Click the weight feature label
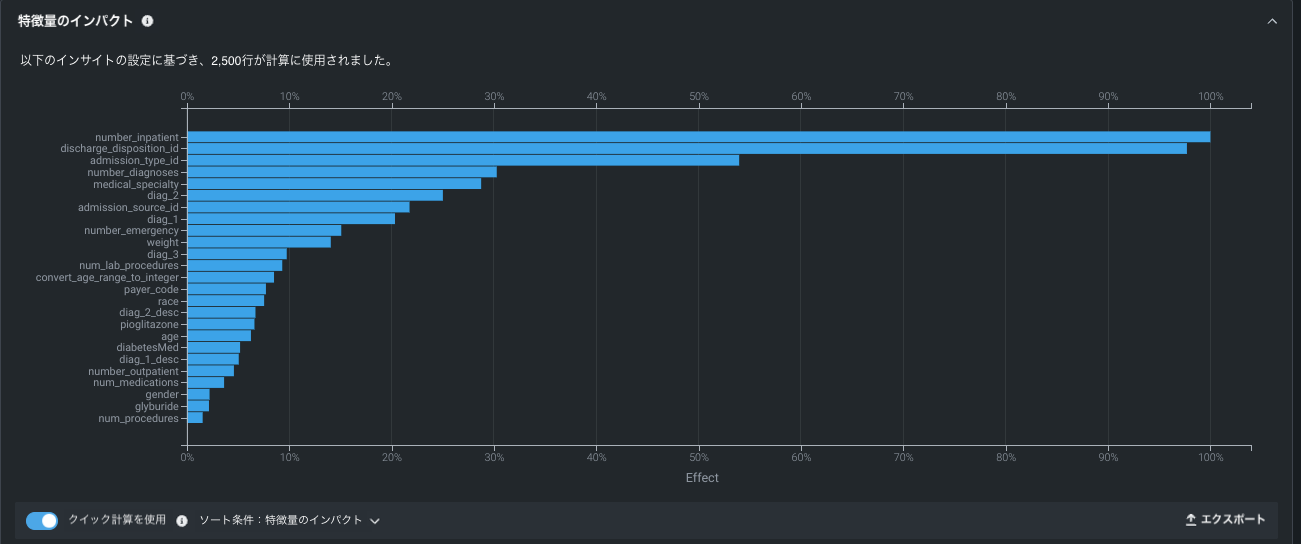 162,242
